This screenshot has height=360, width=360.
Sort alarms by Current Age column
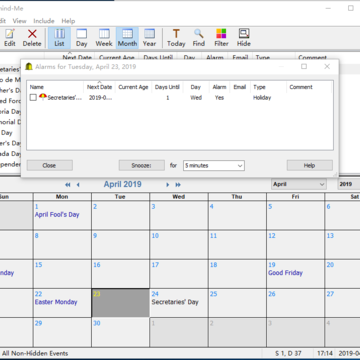click(x=133, y=87)
